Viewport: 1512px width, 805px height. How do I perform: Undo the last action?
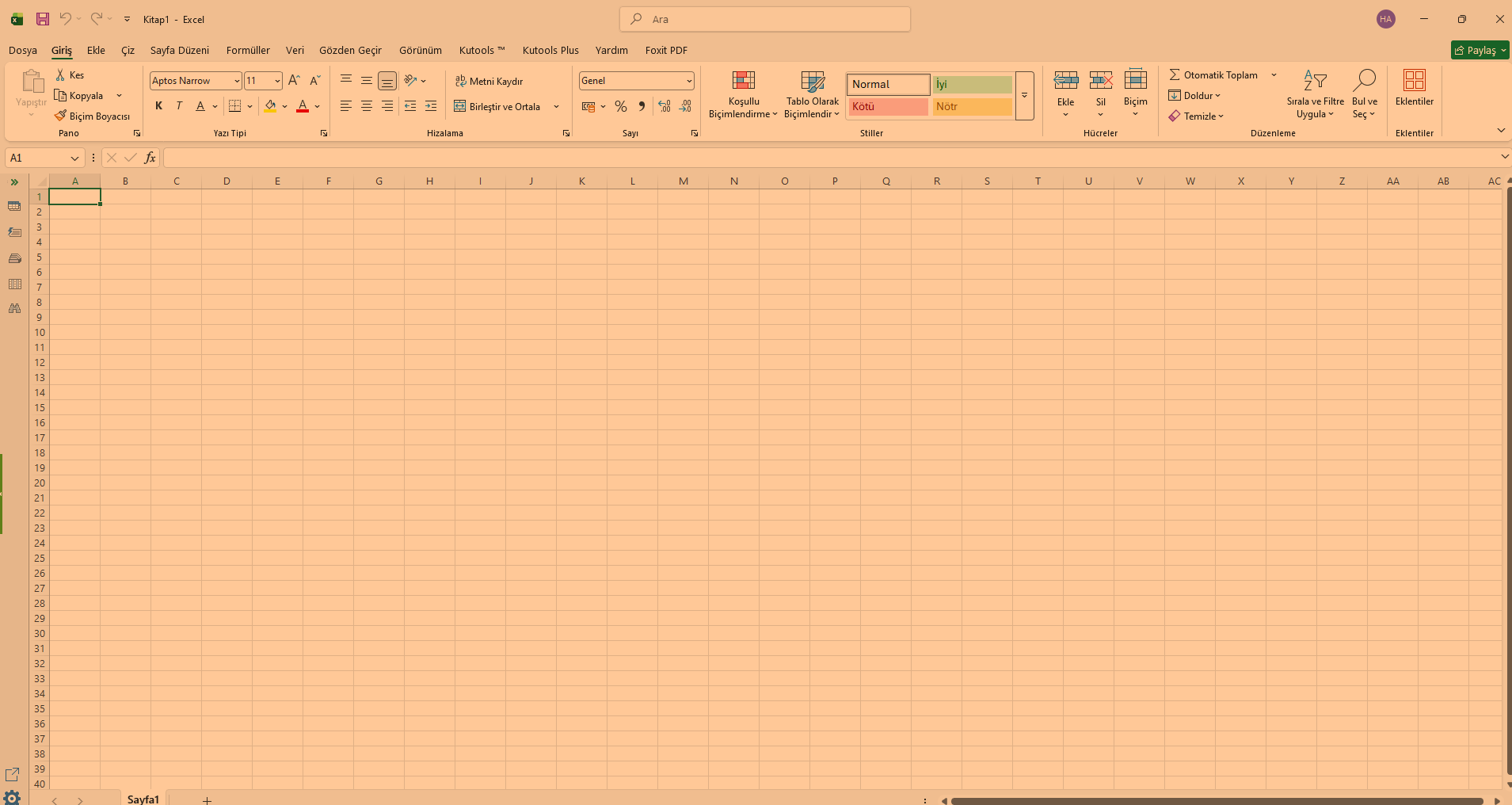coord(66,19)
